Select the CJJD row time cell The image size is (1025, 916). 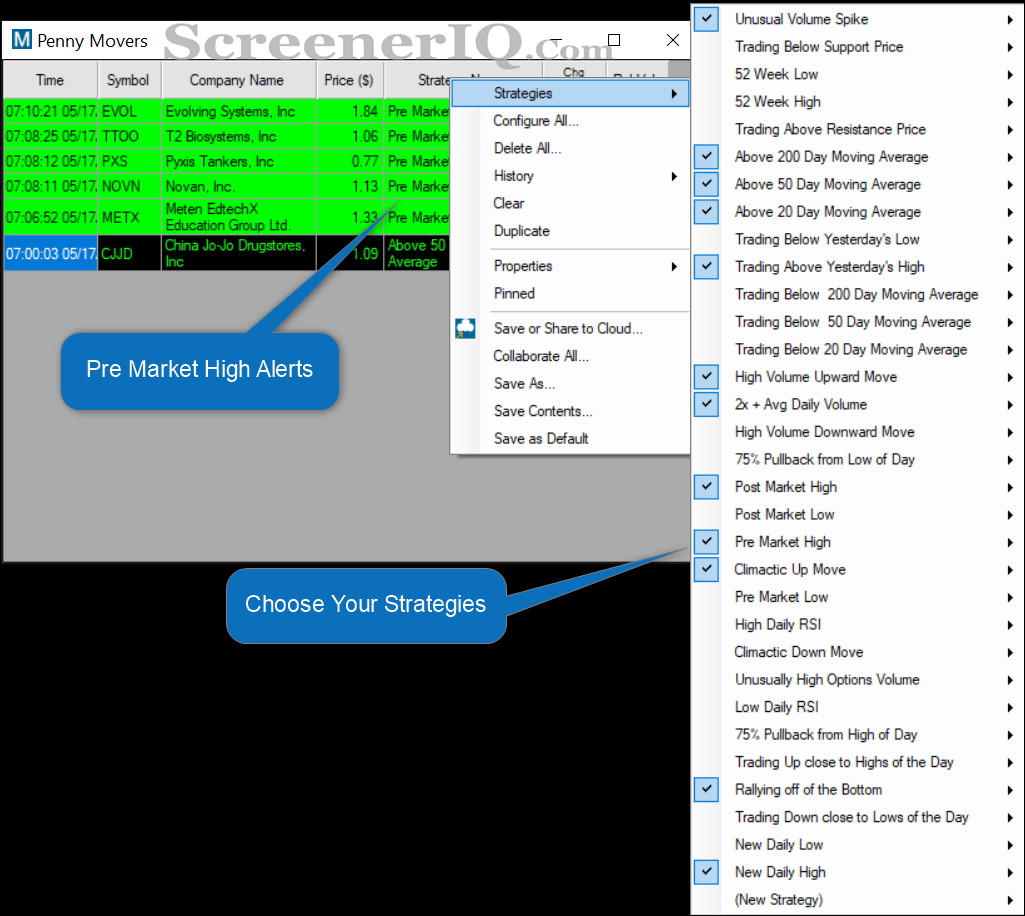tap(50, 254)
